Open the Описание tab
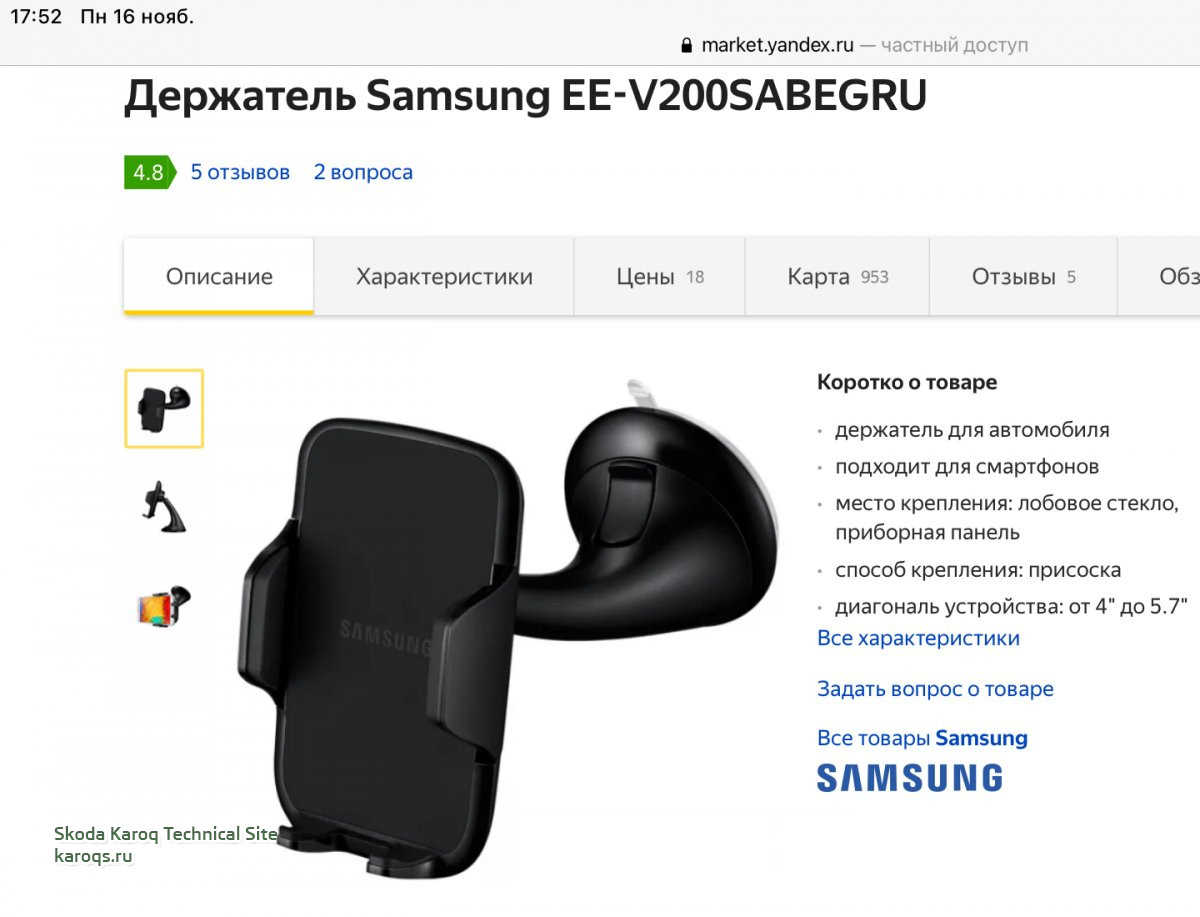Screen dimensions: 1200x917 click(219, 277)
